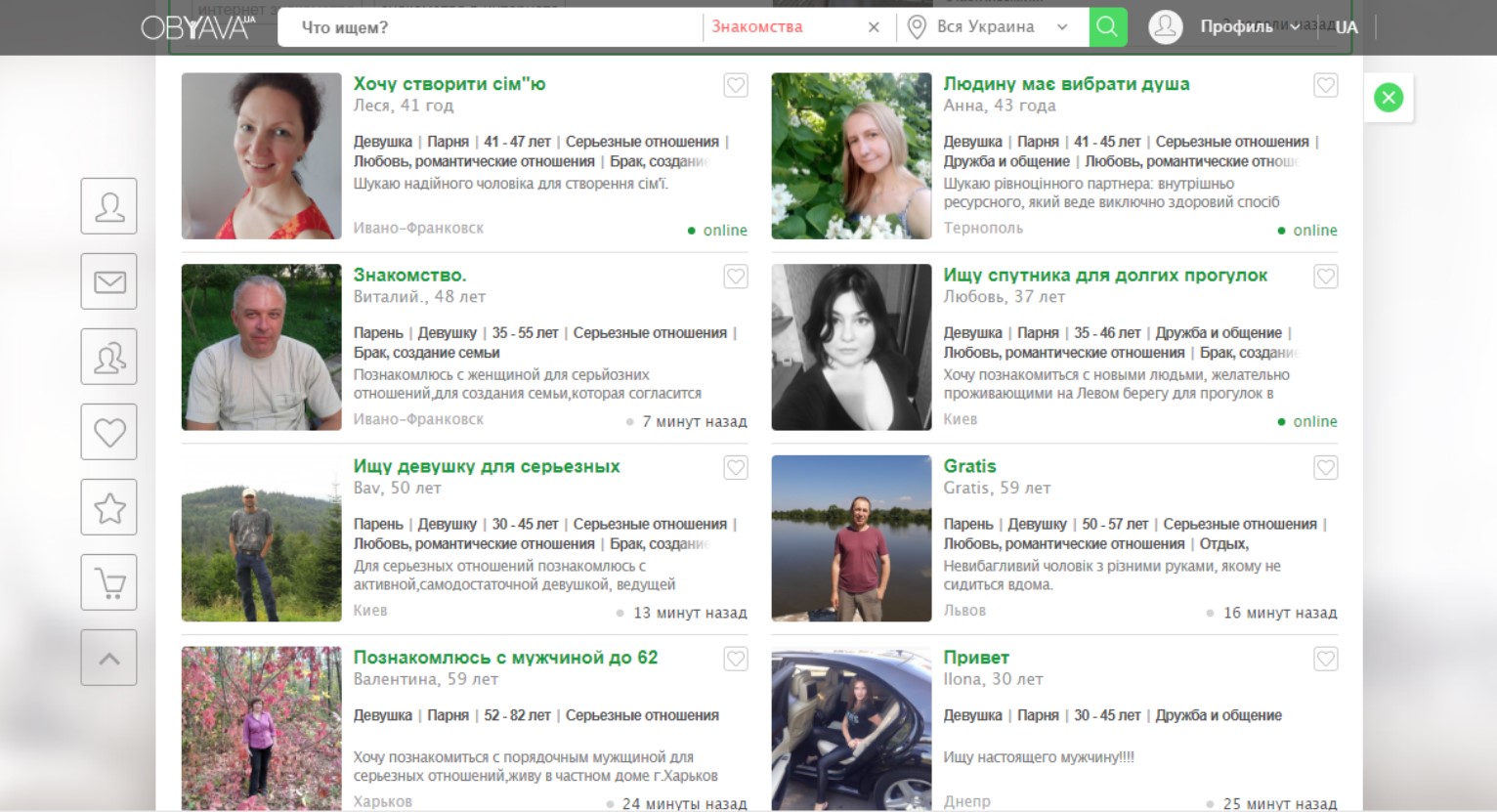Toggle favorite heart on Леся's listing
Image resolution: width=1497 pixels, height=812 pixels.
[736, 86]
